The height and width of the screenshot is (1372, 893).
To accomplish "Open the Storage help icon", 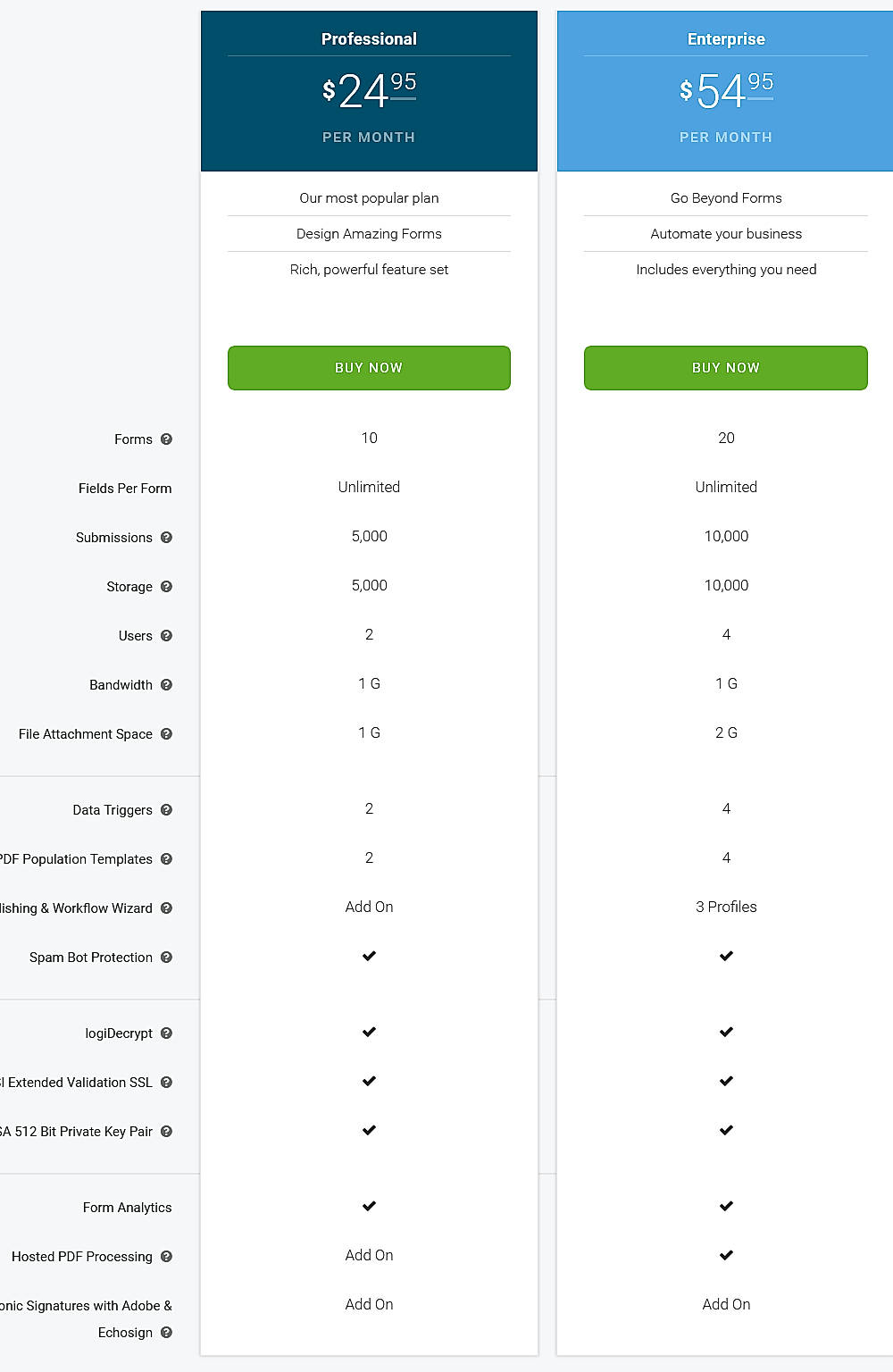I will pos(166,586).
